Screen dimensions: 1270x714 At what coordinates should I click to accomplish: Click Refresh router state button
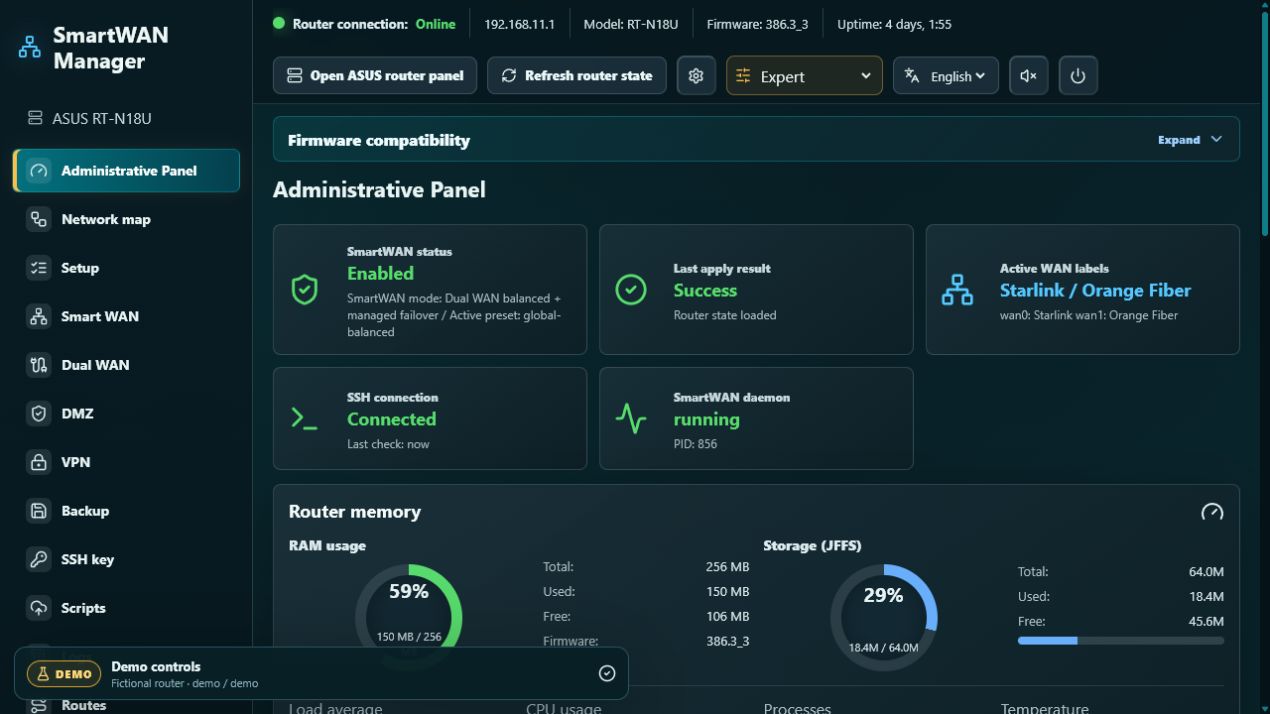[x=577, y=76]
